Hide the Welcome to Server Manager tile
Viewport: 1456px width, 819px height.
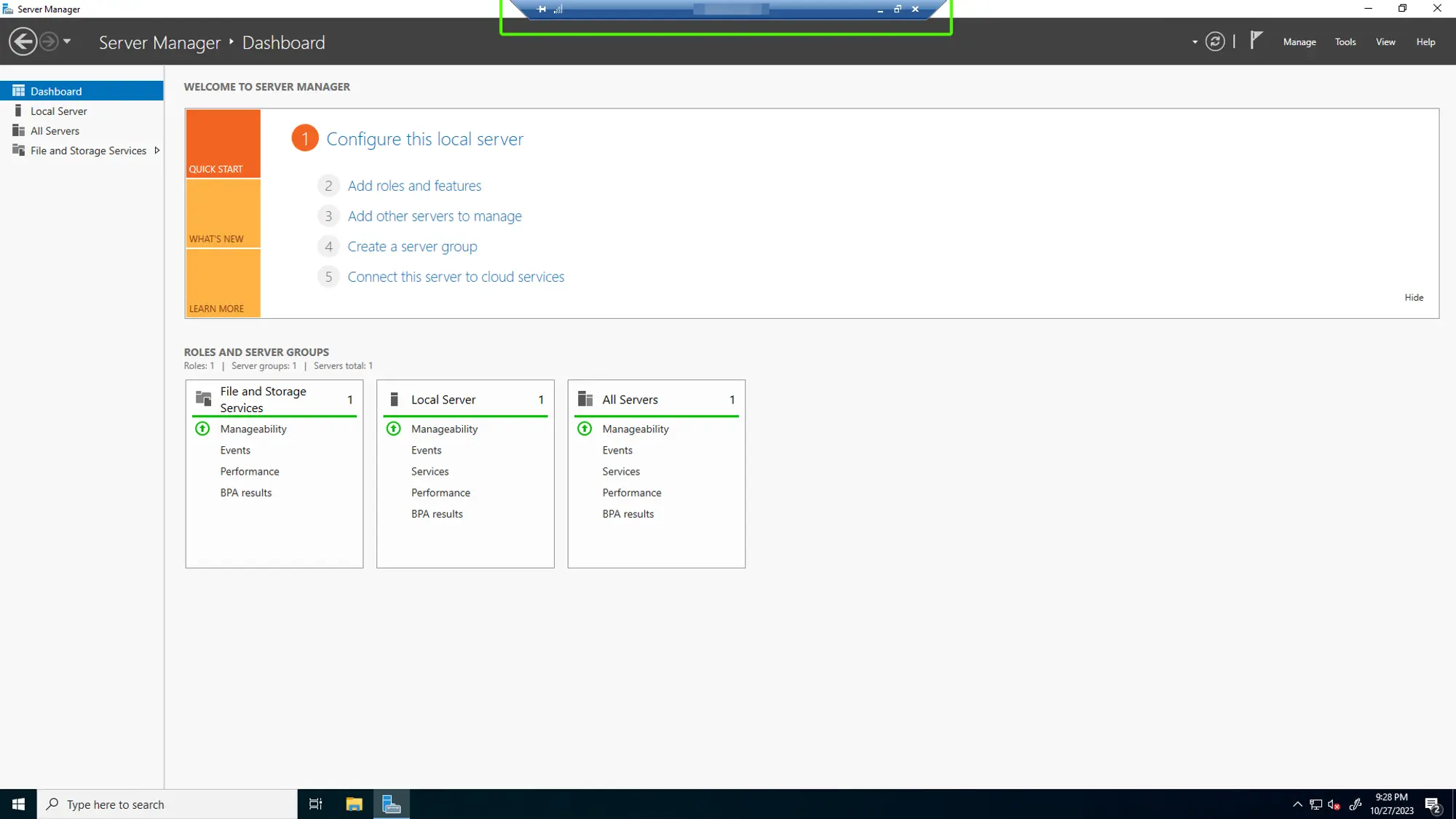[x=1414, y=297]
